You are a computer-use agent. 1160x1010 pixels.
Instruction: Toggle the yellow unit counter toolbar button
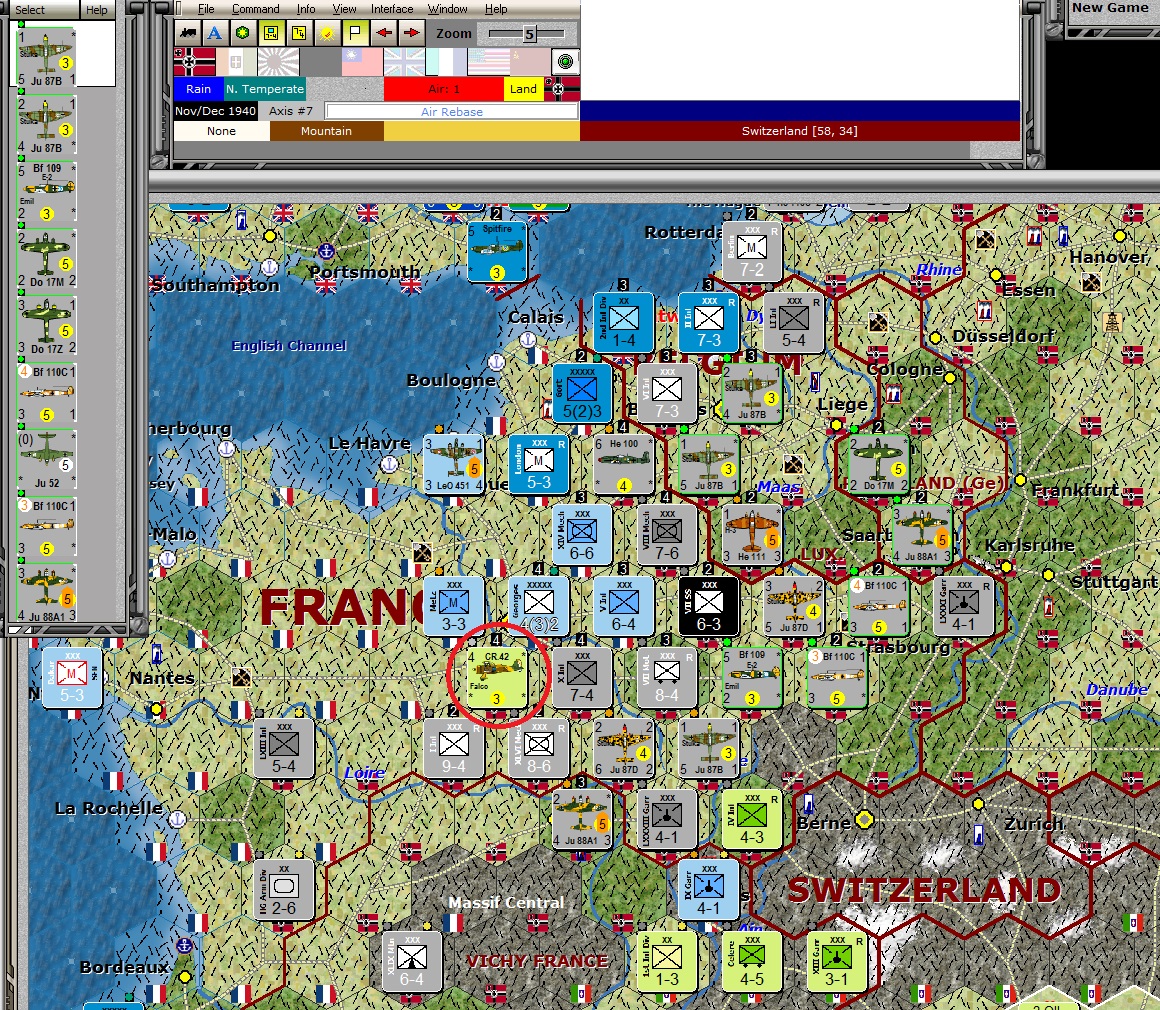coord(271,33)
